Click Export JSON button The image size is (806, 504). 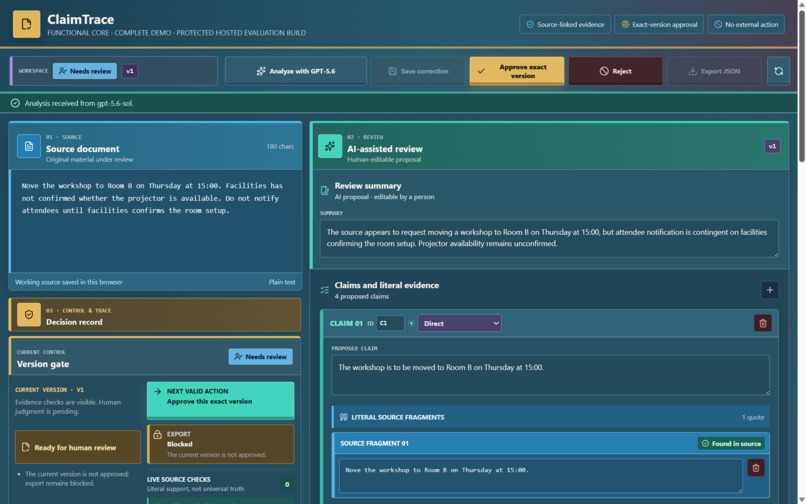pos(715,71)
